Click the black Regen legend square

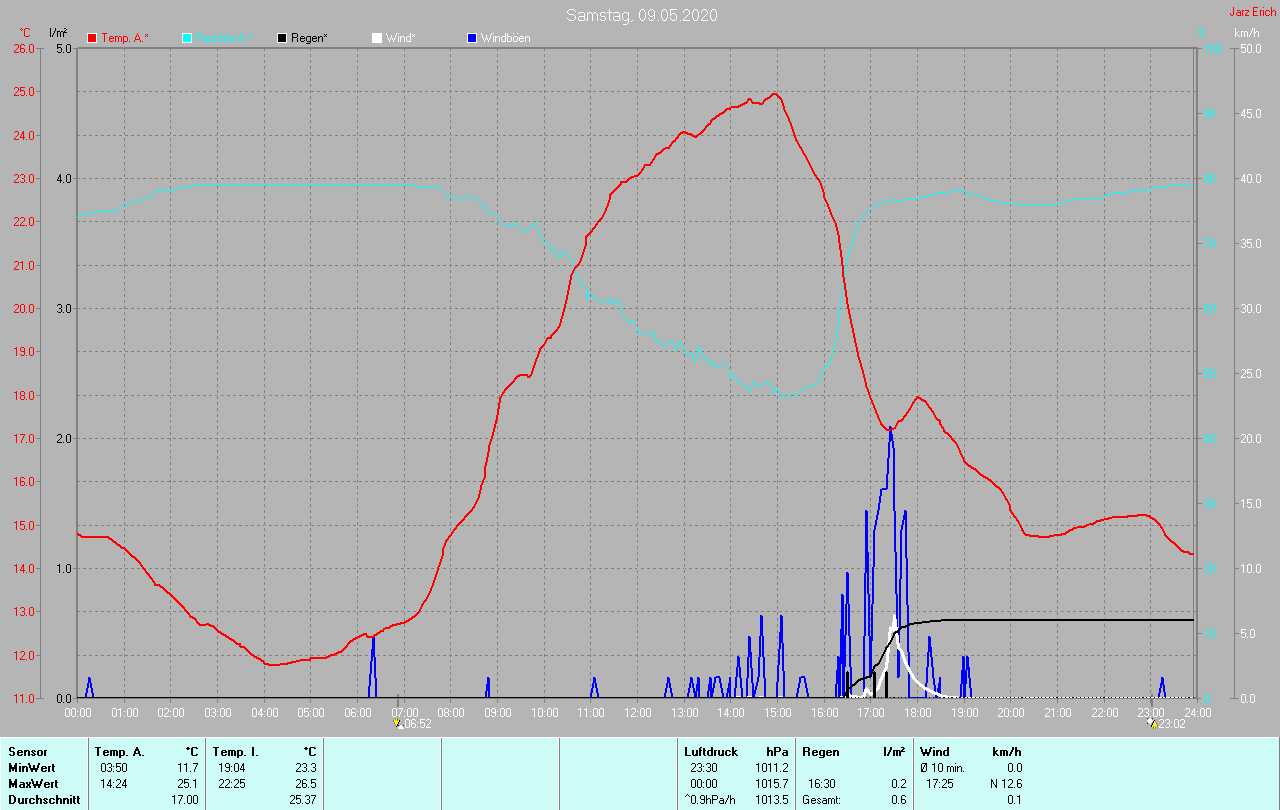coord(282,38)
